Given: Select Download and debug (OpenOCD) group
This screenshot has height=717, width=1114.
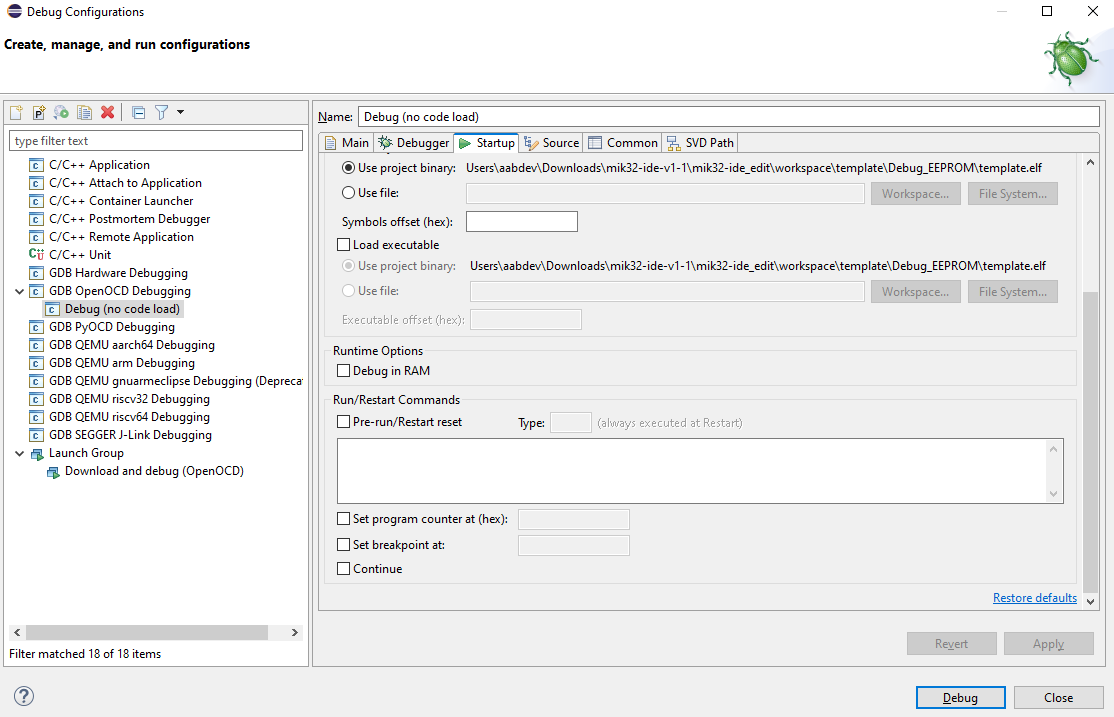Looking at the screenshot, I should pos(154,471).
